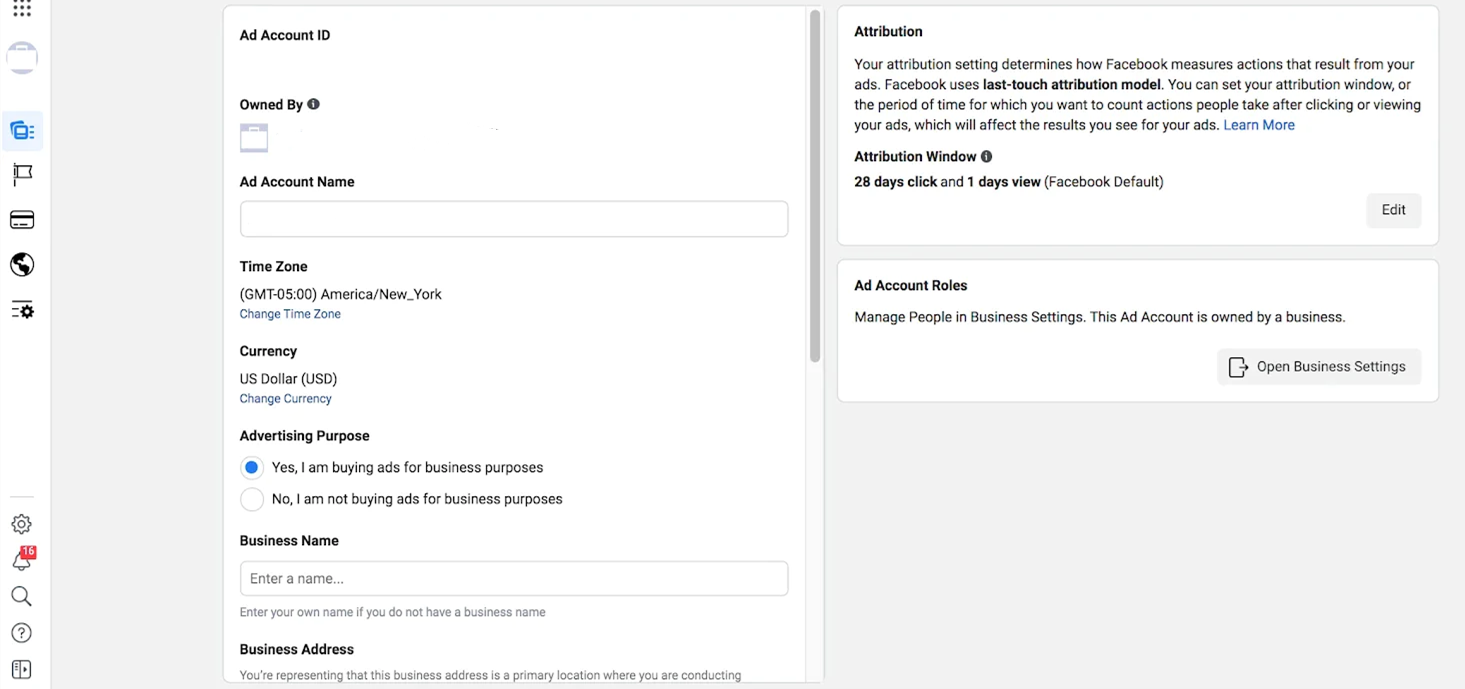Click the Change Currency link
The width and height of the screenshot is (1465, 689).
(x=285, y=399)
